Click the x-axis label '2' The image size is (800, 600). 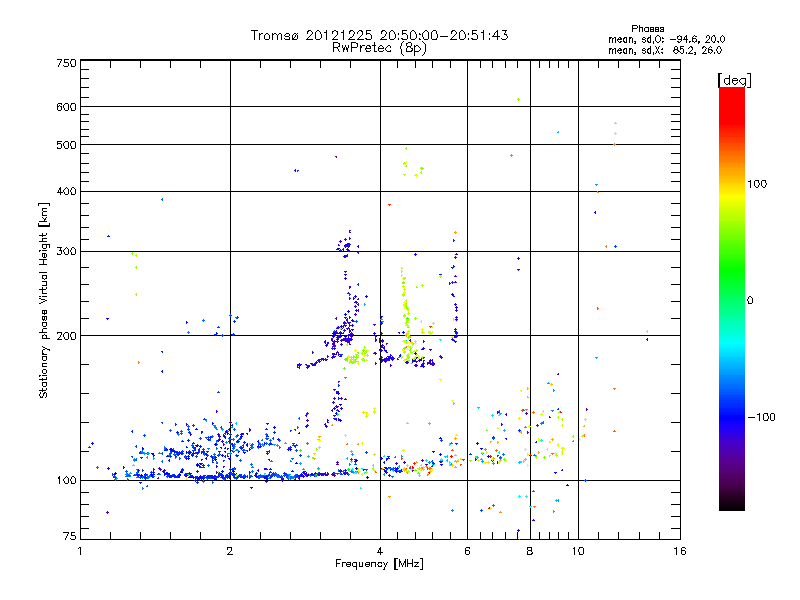pos(230,551)
